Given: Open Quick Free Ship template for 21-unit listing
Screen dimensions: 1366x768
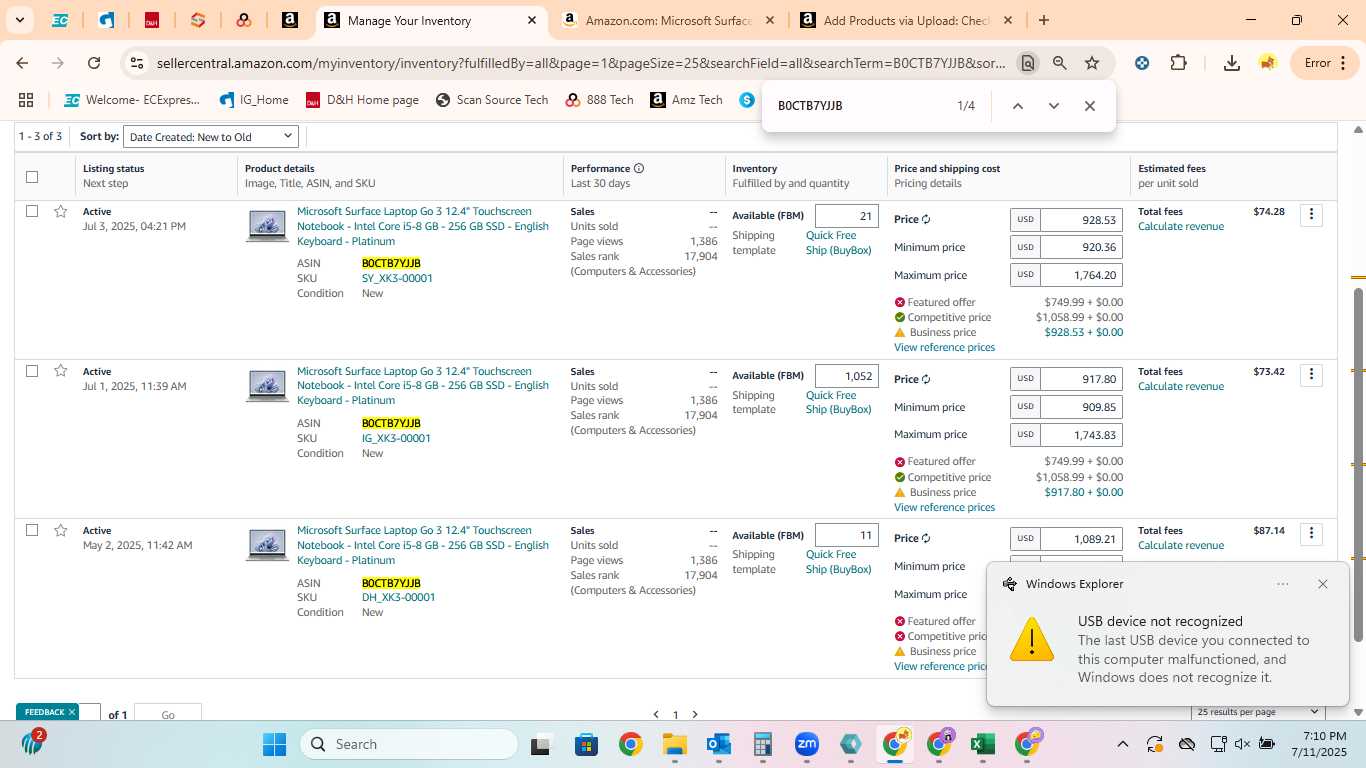Looking at the screenshot, I should pyautogui.click(x=839, y=243).
